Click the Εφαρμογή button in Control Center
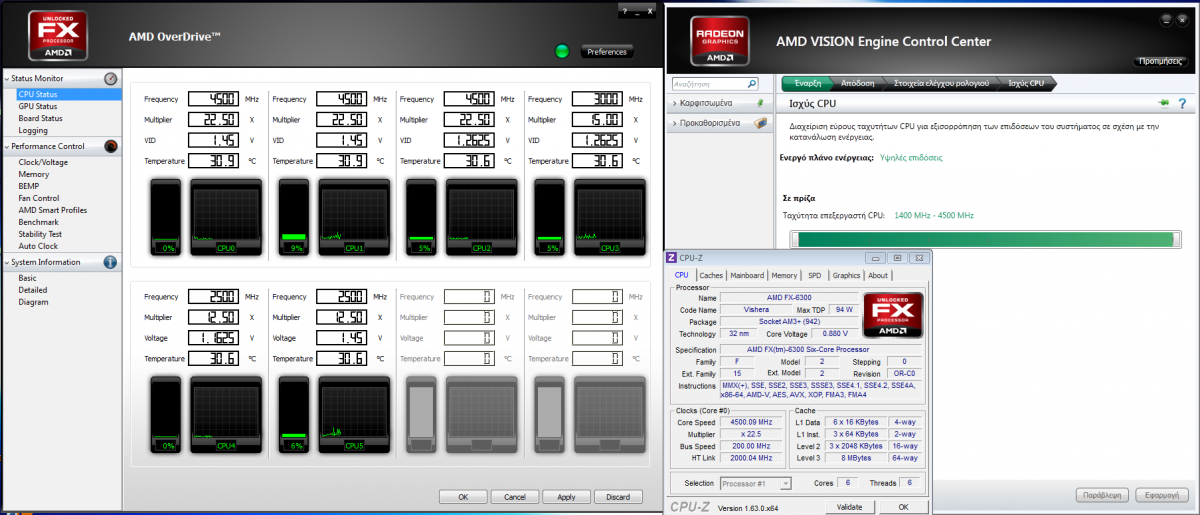Image resolution: width=1200 pixels, height=515 pixels. (x=1161, y=495)
